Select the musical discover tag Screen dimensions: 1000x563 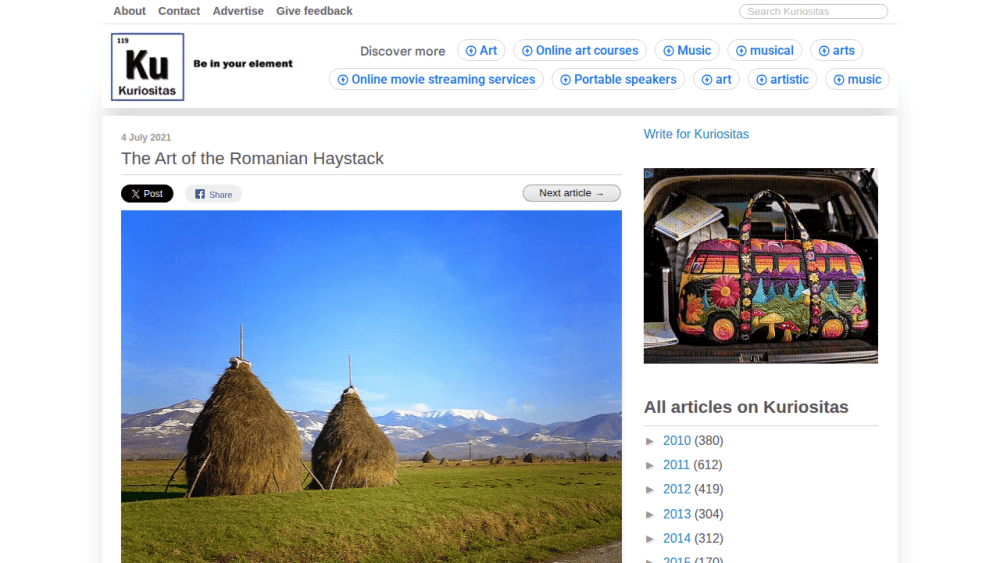point(765,50)
